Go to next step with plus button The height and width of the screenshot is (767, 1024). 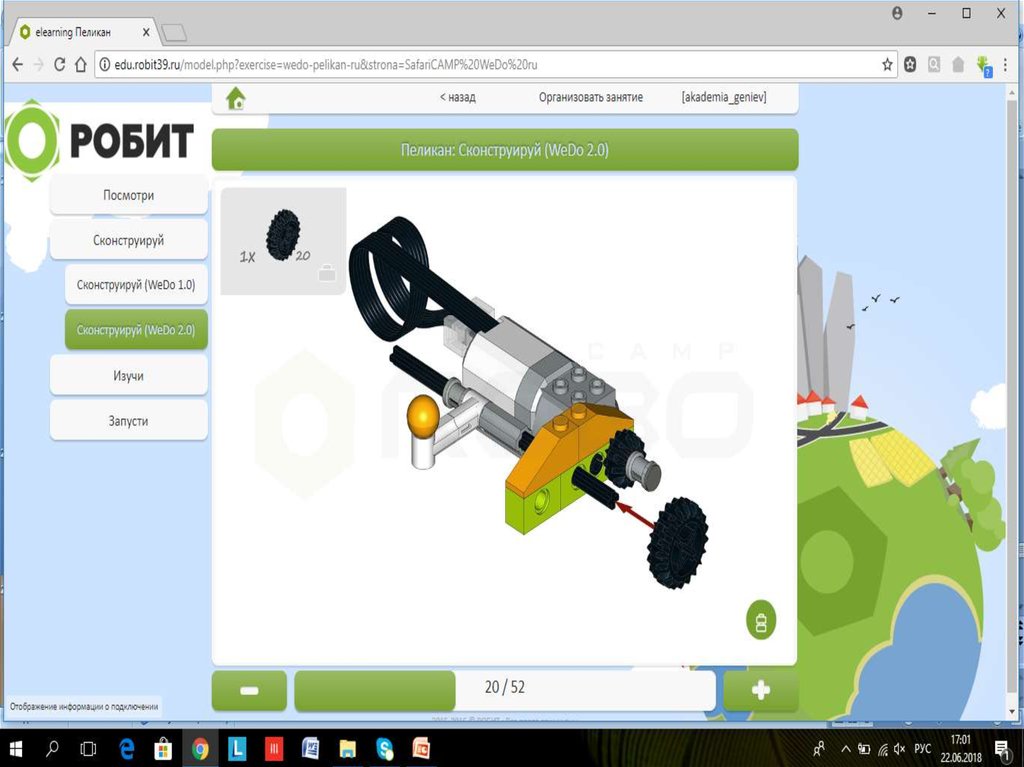pyautogui.click(x=760, y=690)
